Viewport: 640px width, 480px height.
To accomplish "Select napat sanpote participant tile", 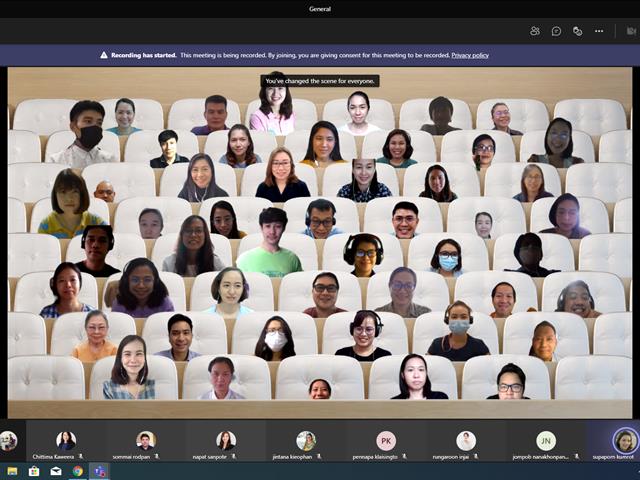I will point(226,441).
